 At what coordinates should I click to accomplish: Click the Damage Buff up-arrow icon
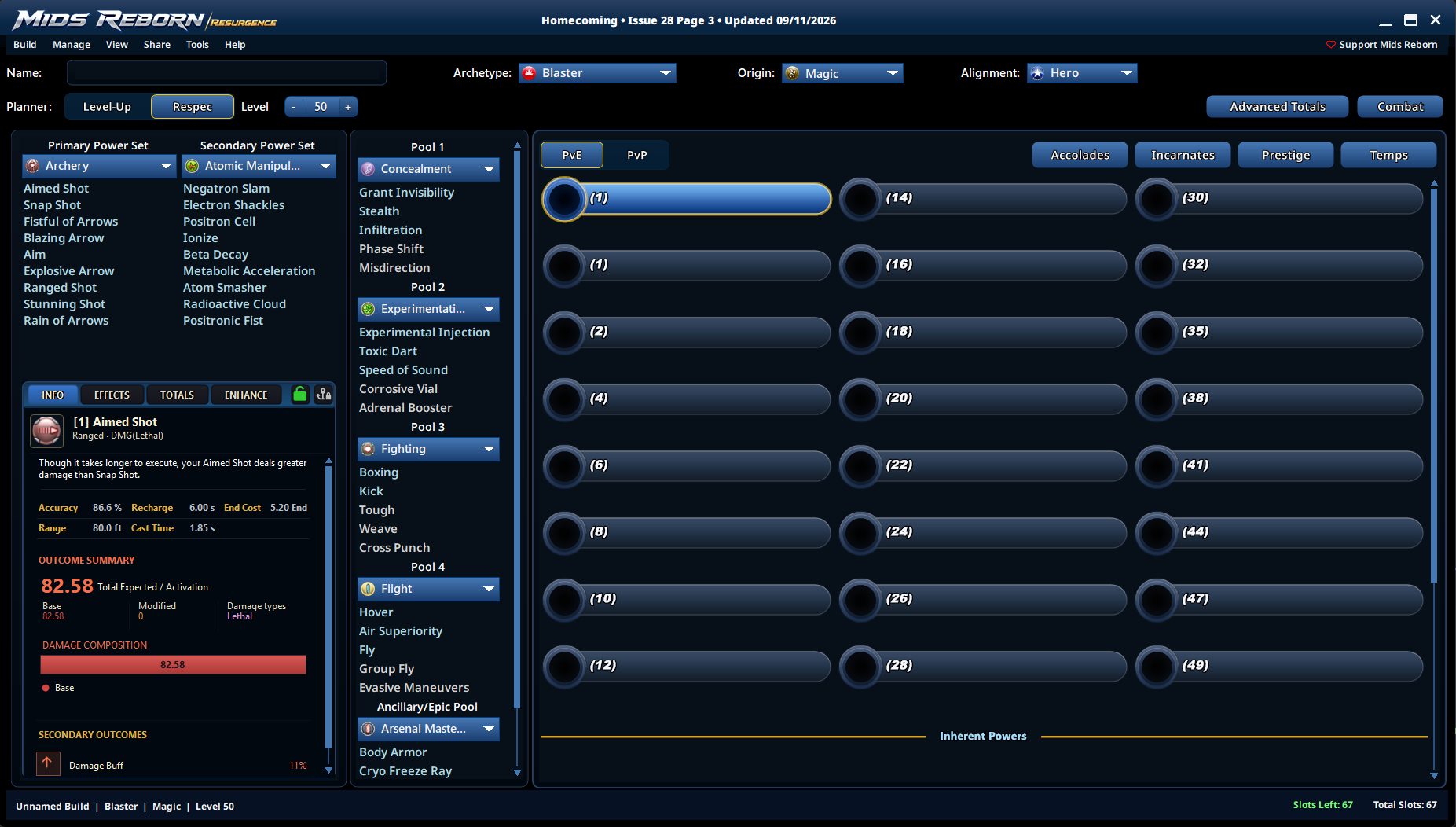click(48, 763)
